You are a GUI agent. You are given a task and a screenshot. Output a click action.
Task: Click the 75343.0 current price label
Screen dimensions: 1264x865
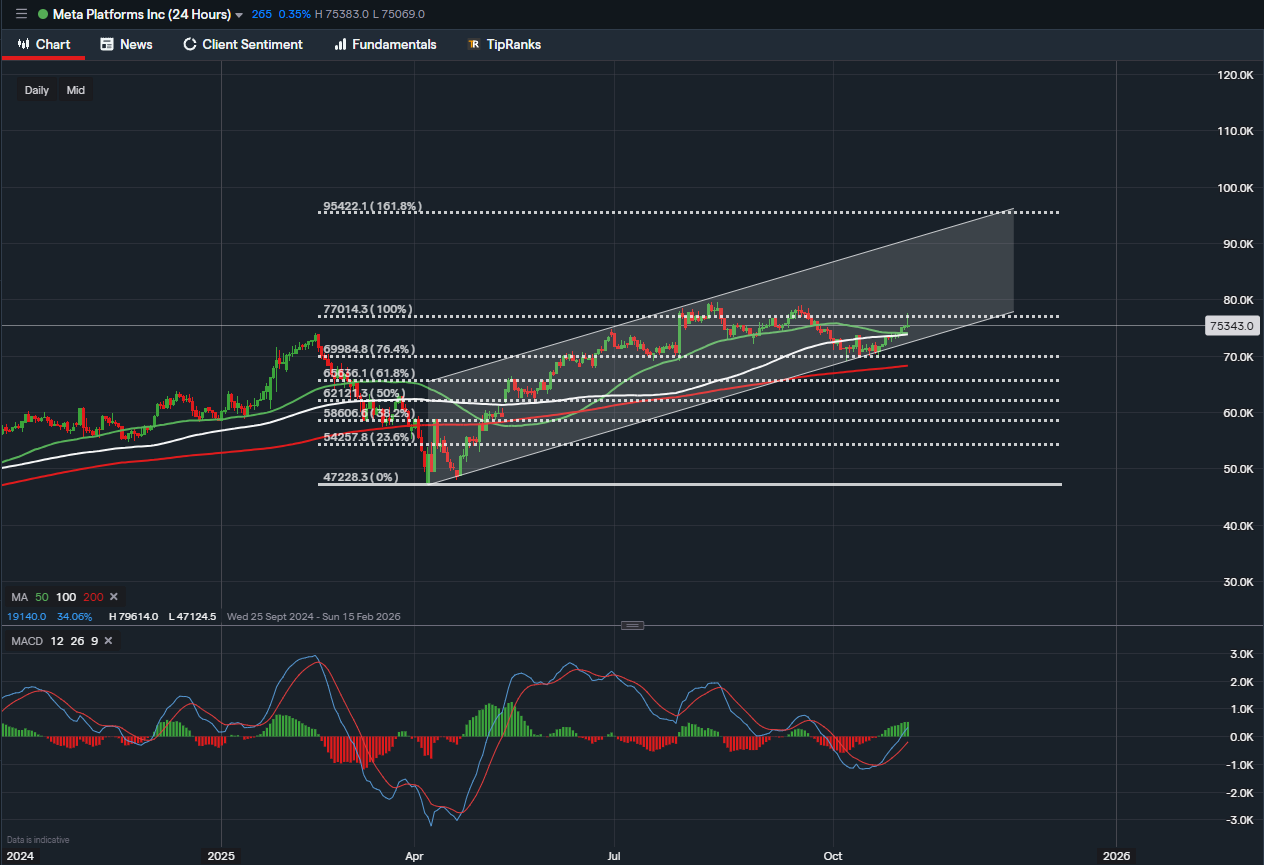[1231, 326]
